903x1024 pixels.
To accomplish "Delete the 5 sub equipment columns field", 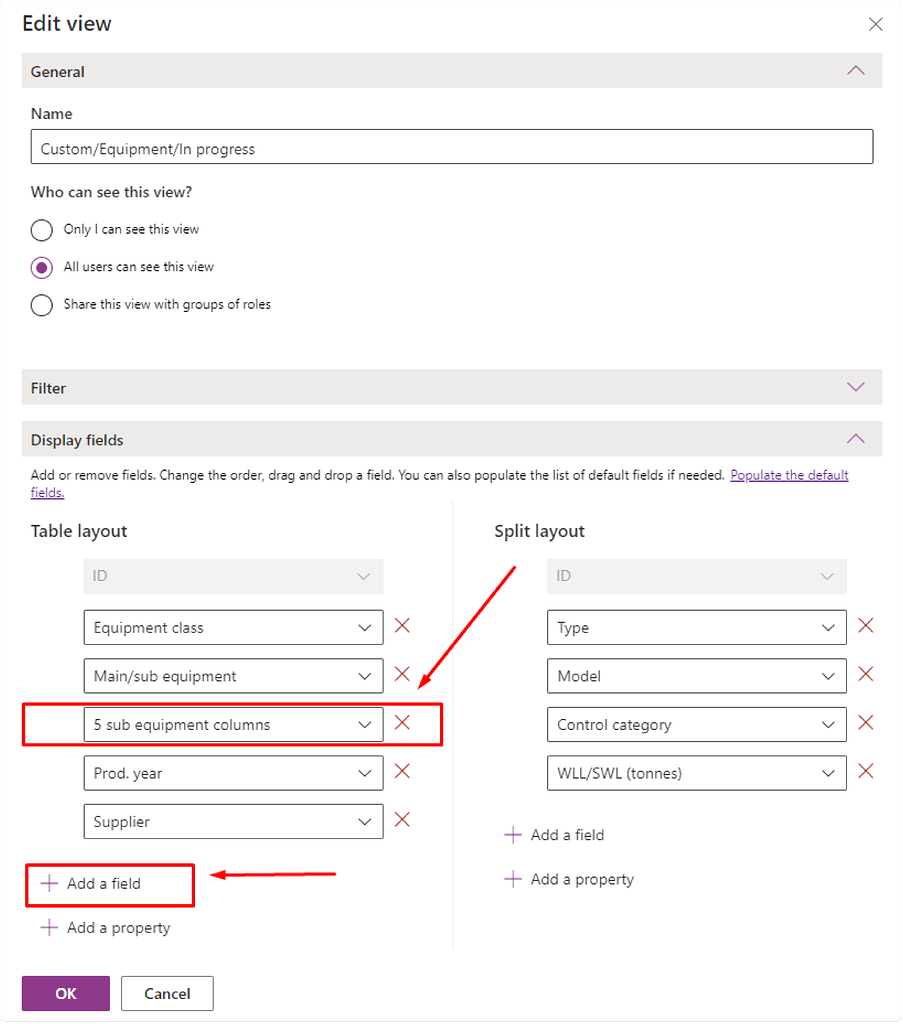I will point(403,724).
